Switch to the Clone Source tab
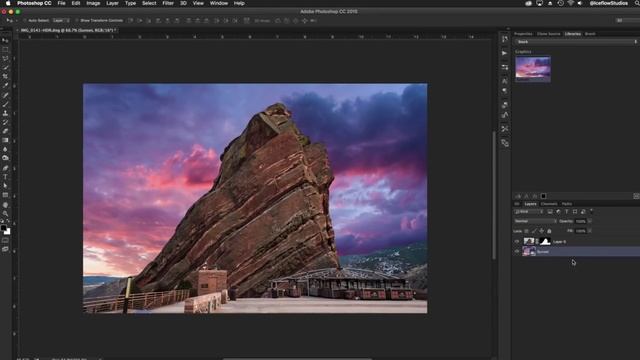Viewport: 640px width, 360px height. 549,34
